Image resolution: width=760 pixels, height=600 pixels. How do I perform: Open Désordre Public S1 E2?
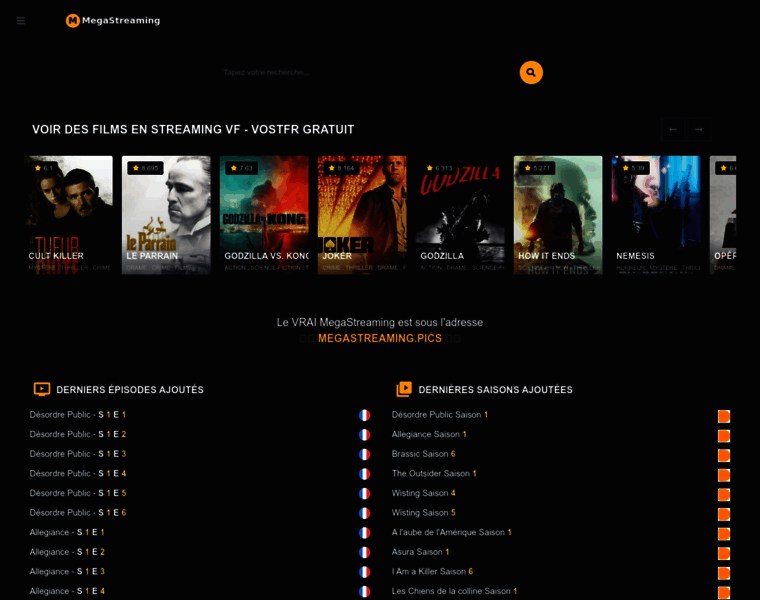point(78,434)
